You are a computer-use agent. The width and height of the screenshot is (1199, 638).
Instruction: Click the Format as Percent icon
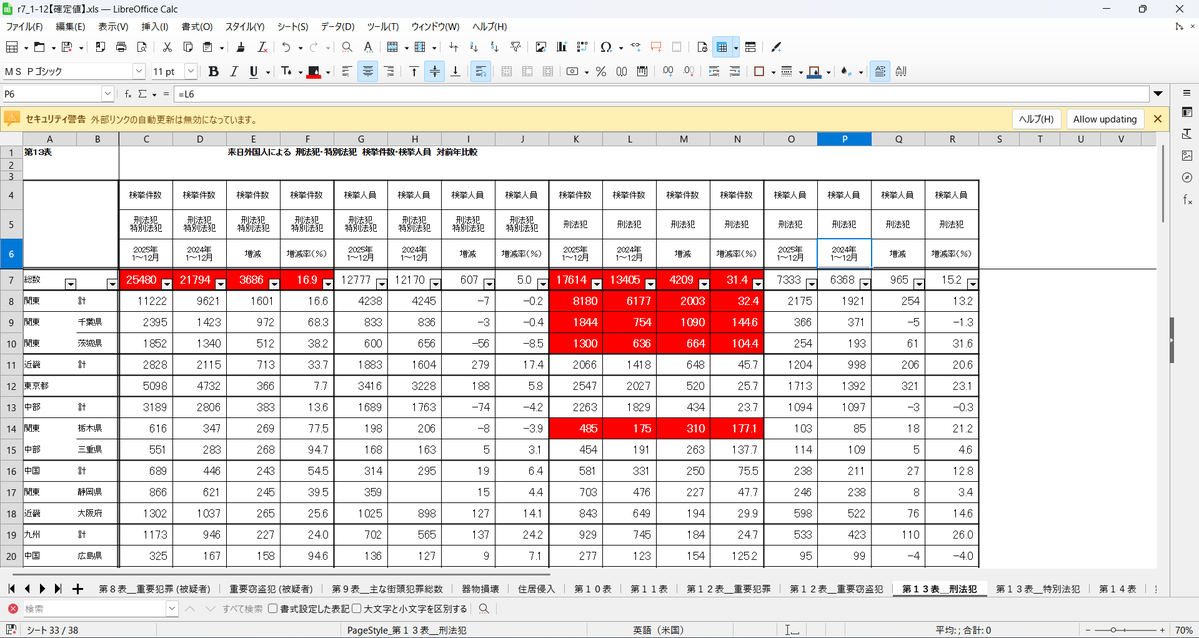(601, 71)
